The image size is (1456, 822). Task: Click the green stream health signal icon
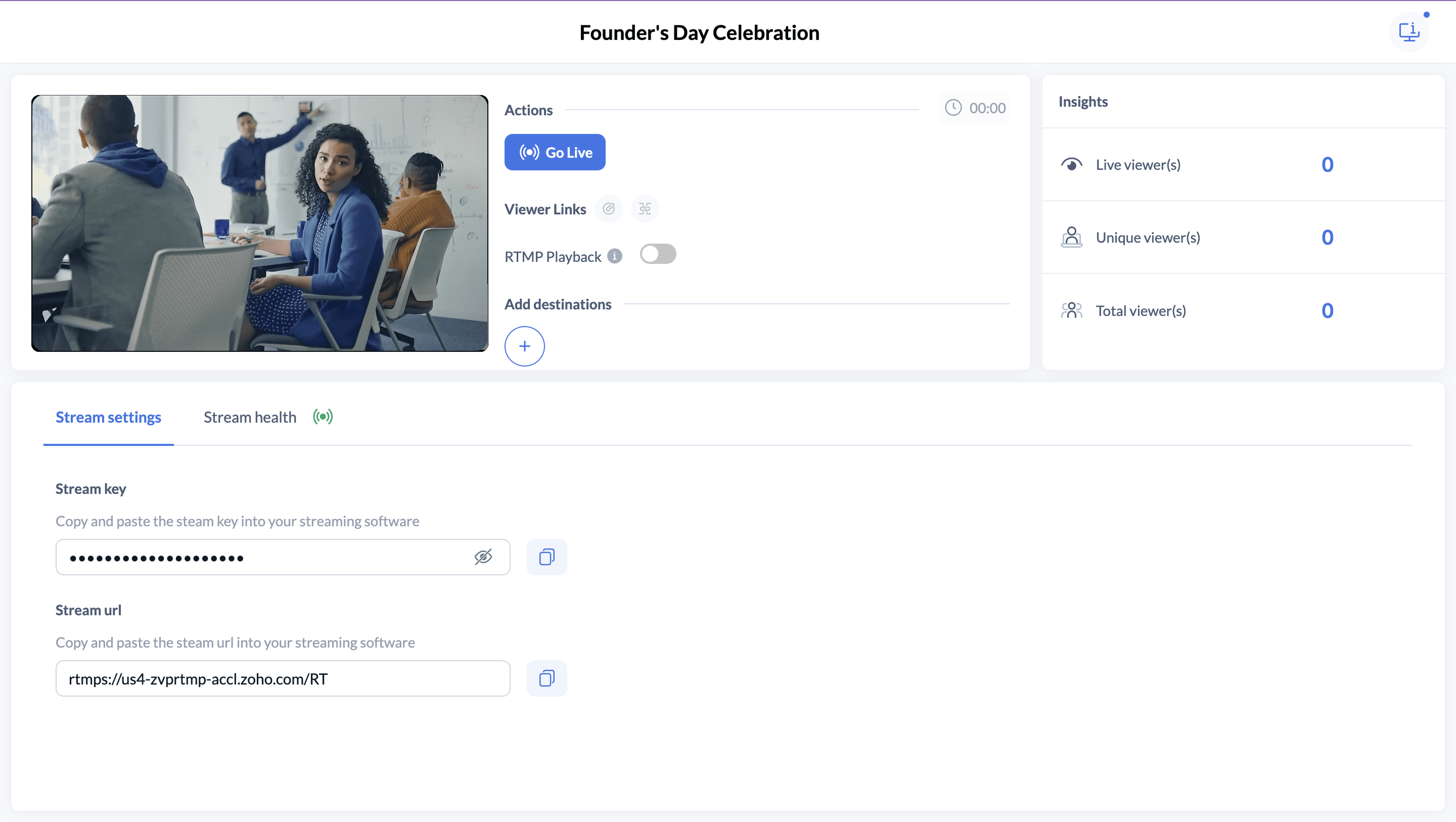click(x=323, y=417)
